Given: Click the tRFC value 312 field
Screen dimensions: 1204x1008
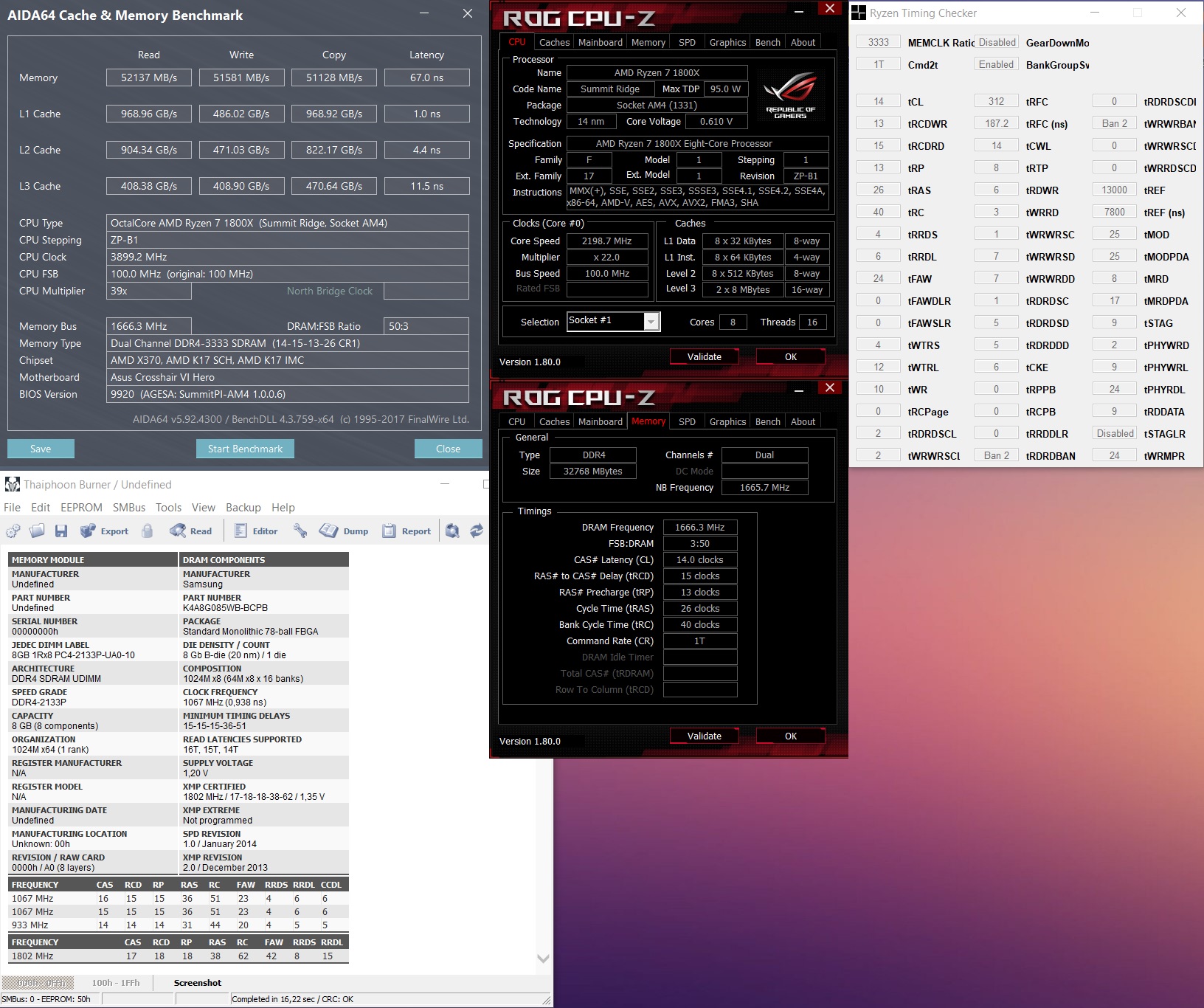Looking at the screenshot, I should [x=997, y=101].
